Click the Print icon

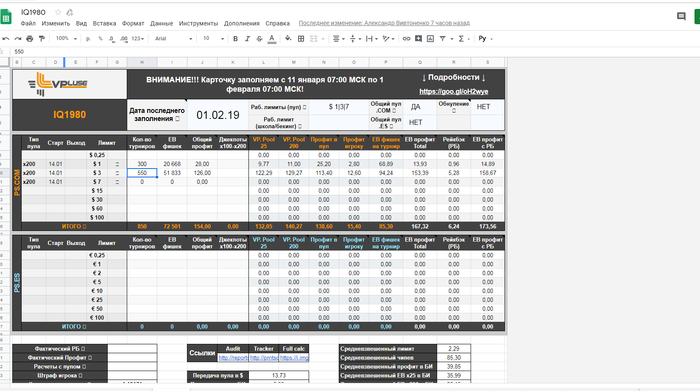(x=29, y=39)
